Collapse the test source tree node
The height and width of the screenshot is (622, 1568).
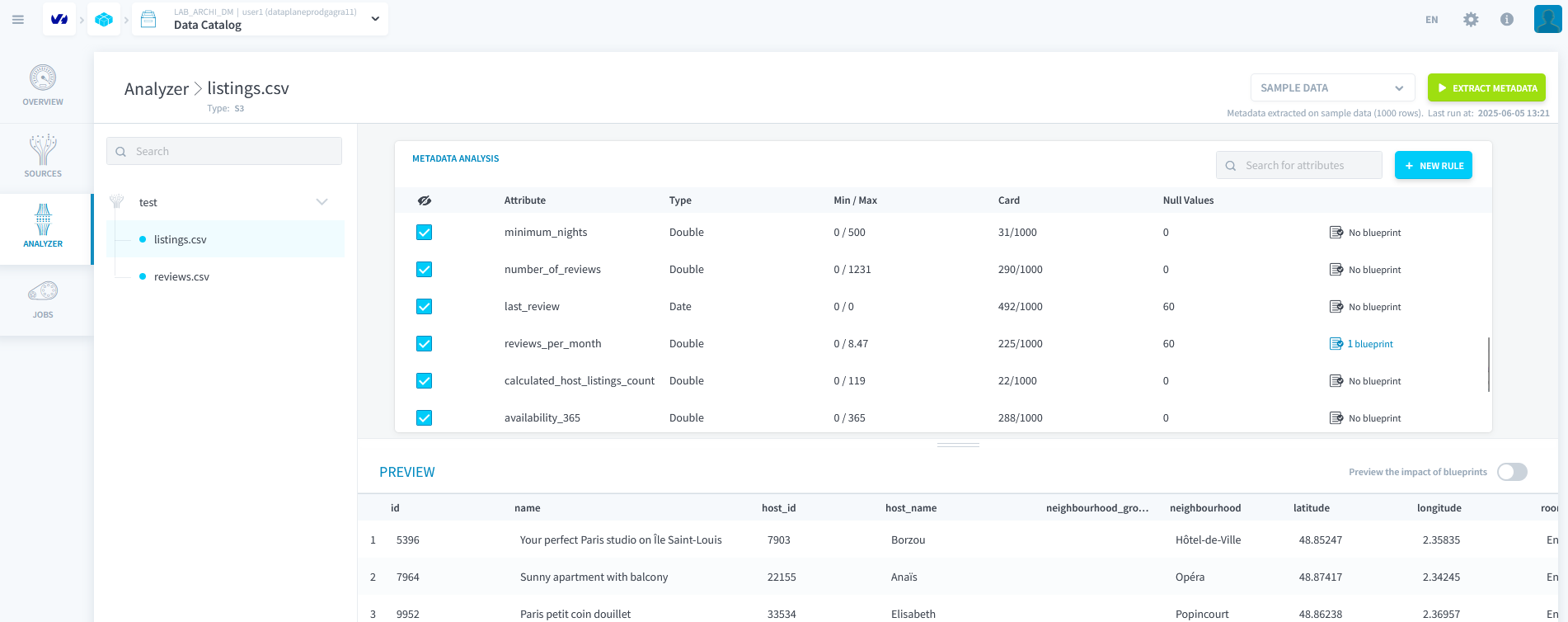322,202
